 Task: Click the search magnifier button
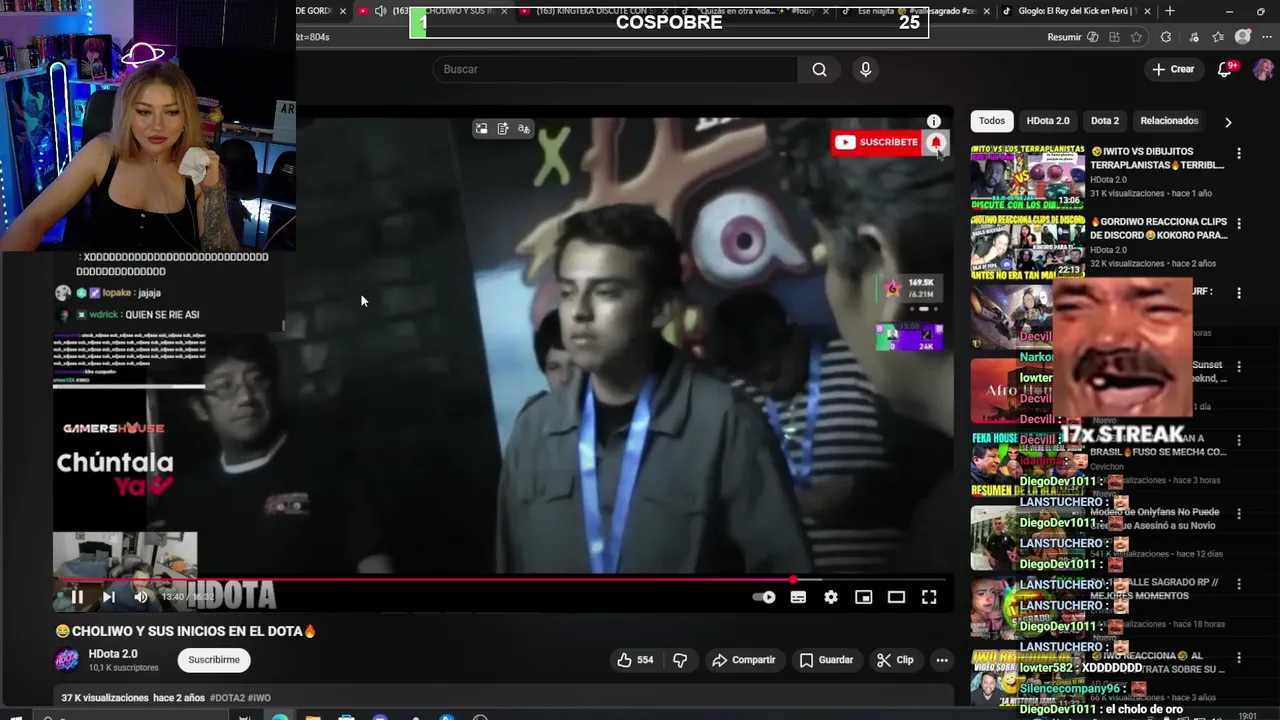click(x=819, y=69)
